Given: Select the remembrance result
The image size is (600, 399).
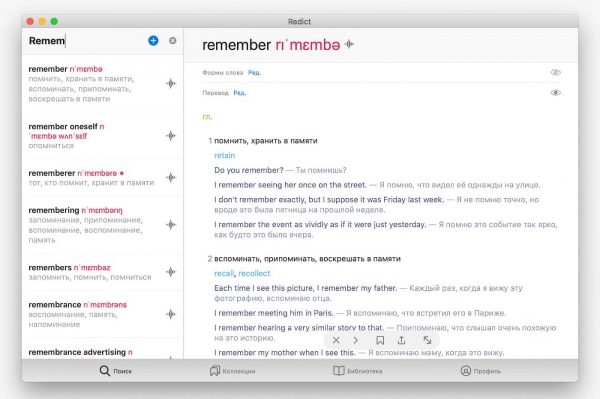Looking at the screenshot, I should pyautogui.click(x=102, y=314).
